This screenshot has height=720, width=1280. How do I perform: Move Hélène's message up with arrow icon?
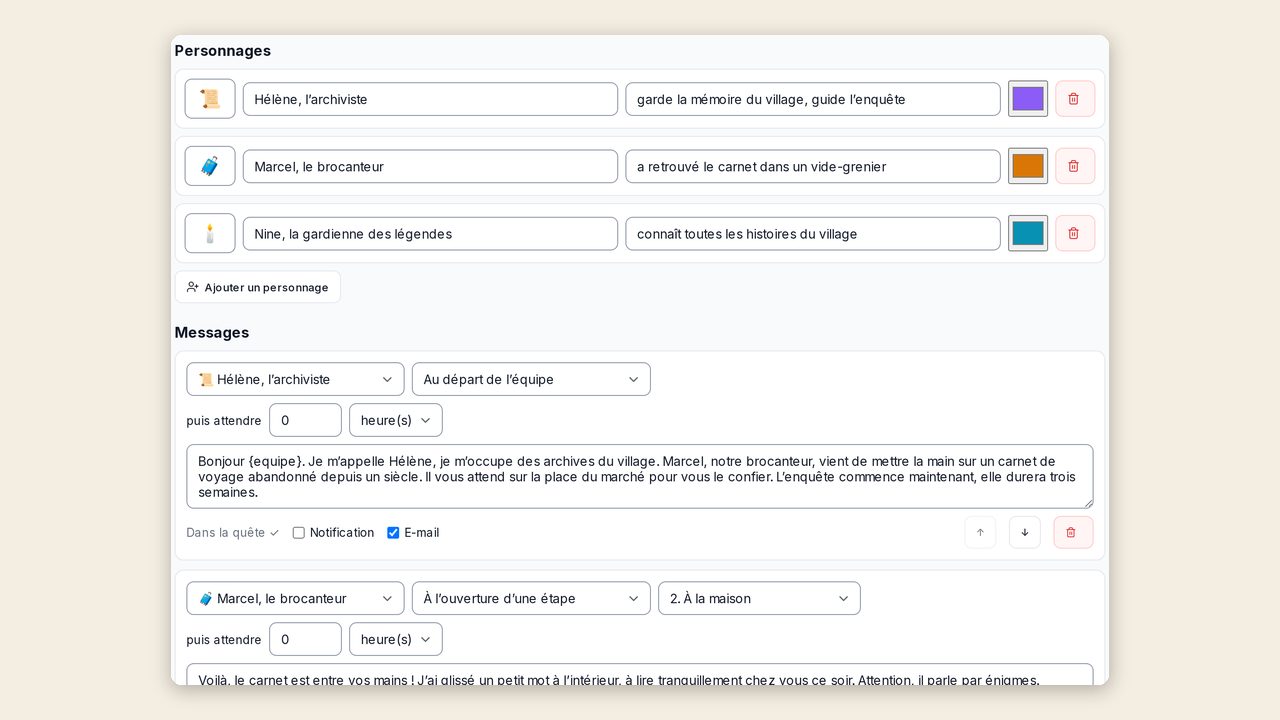coord(980,532)
